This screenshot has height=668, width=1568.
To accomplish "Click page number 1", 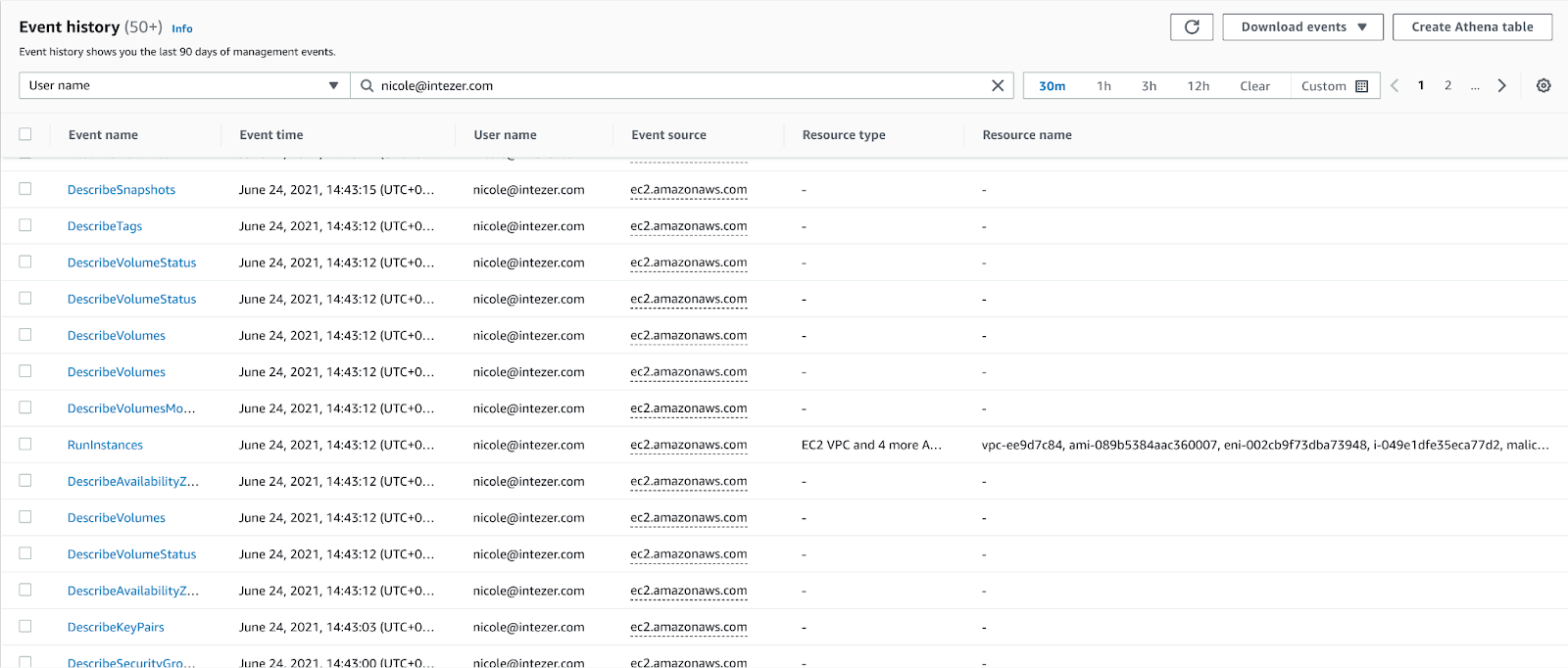I will click(1421, 85).
